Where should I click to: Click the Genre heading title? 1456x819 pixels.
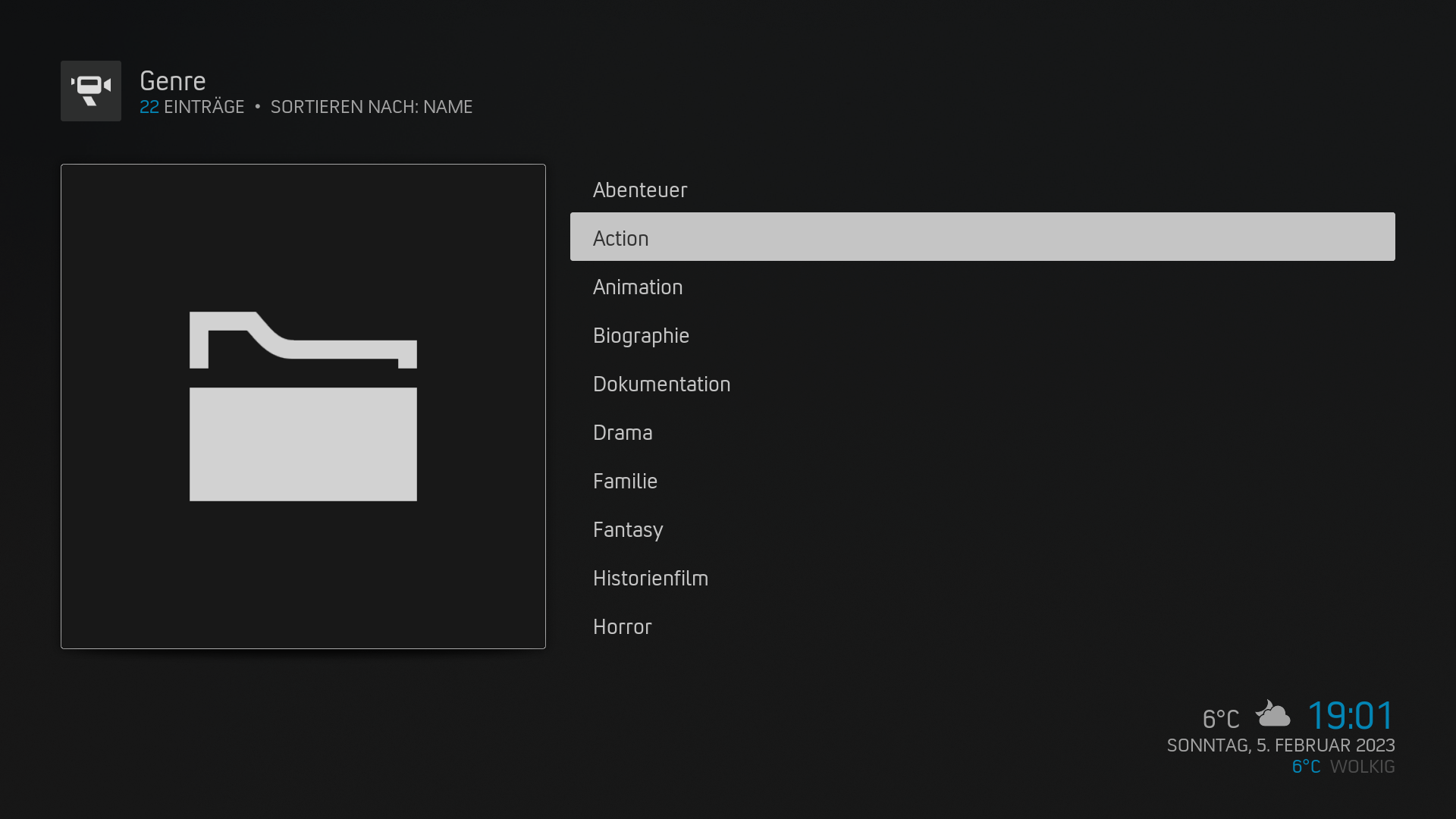coord(173,81)
